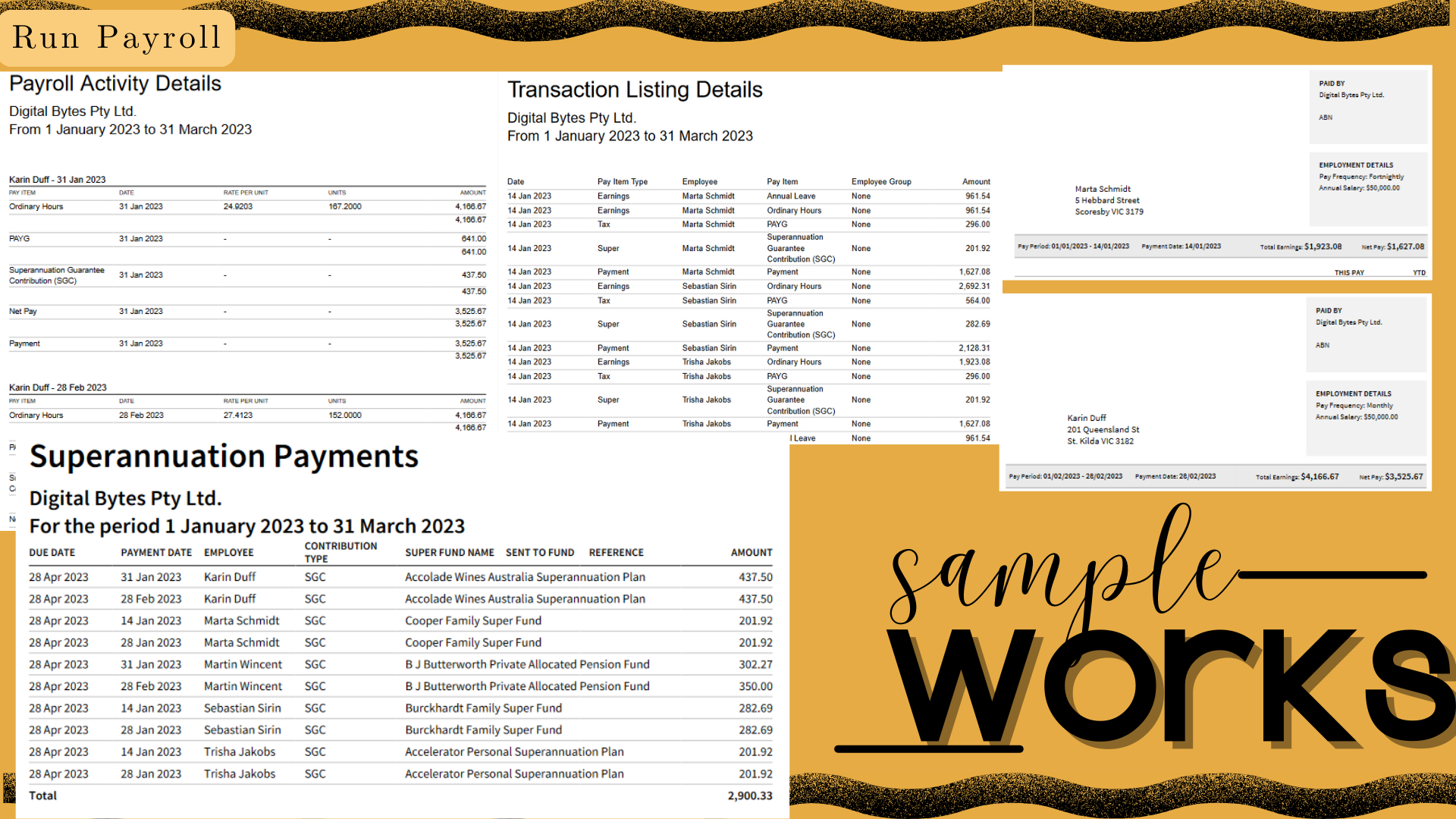The image size is (1456, 819).
Task: Click the Pay Item Type column header
Action: pos(622,182)
